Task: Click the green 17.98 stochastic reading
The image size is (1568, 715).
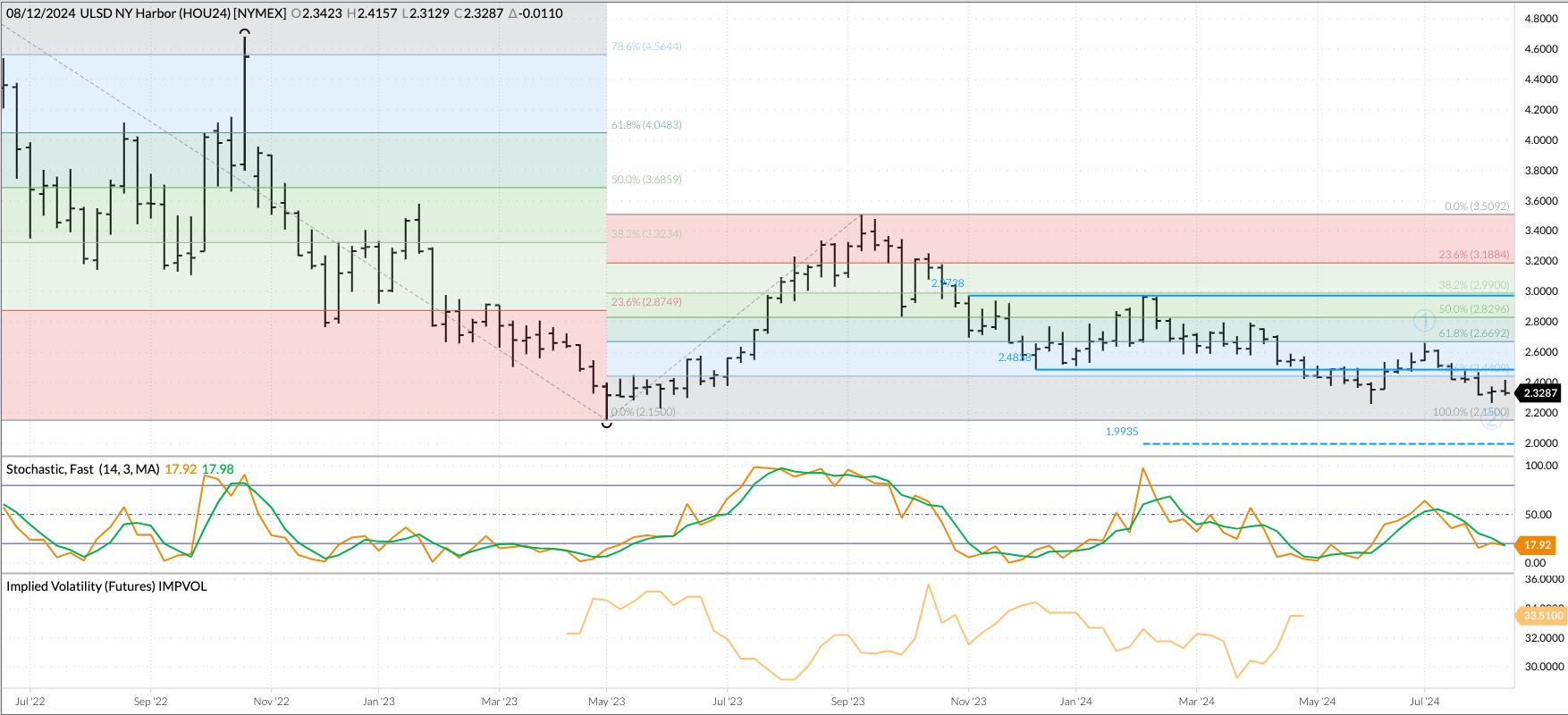Action: [218, 469]
